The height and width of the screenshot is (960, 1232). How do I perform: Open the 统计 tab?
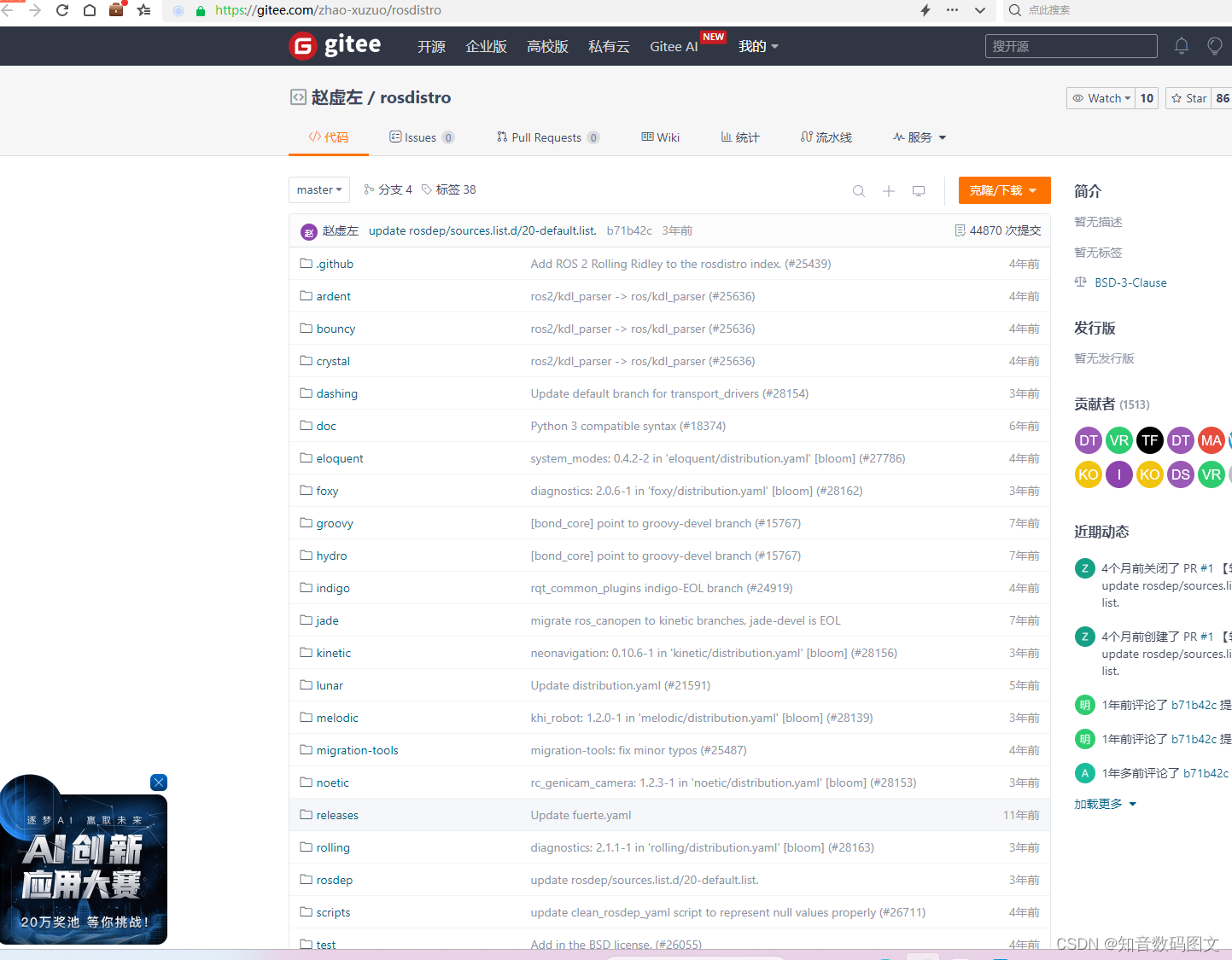click(740, 137)
